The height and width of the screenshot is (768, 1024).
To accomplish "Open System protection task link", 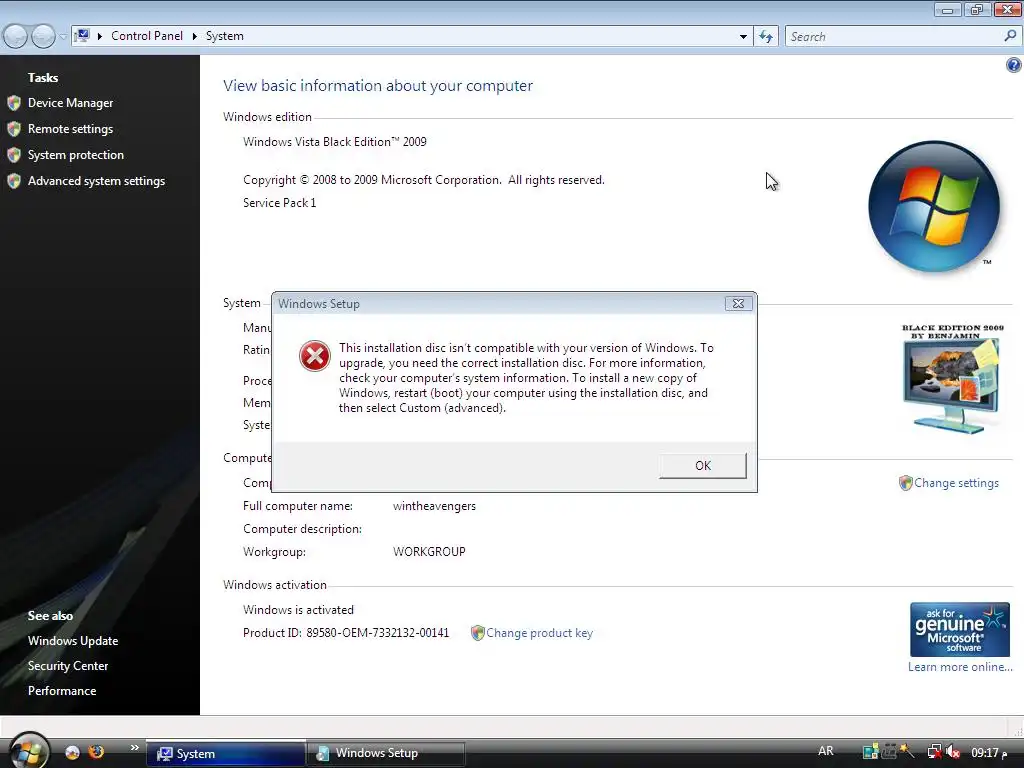I will point(76,155).
